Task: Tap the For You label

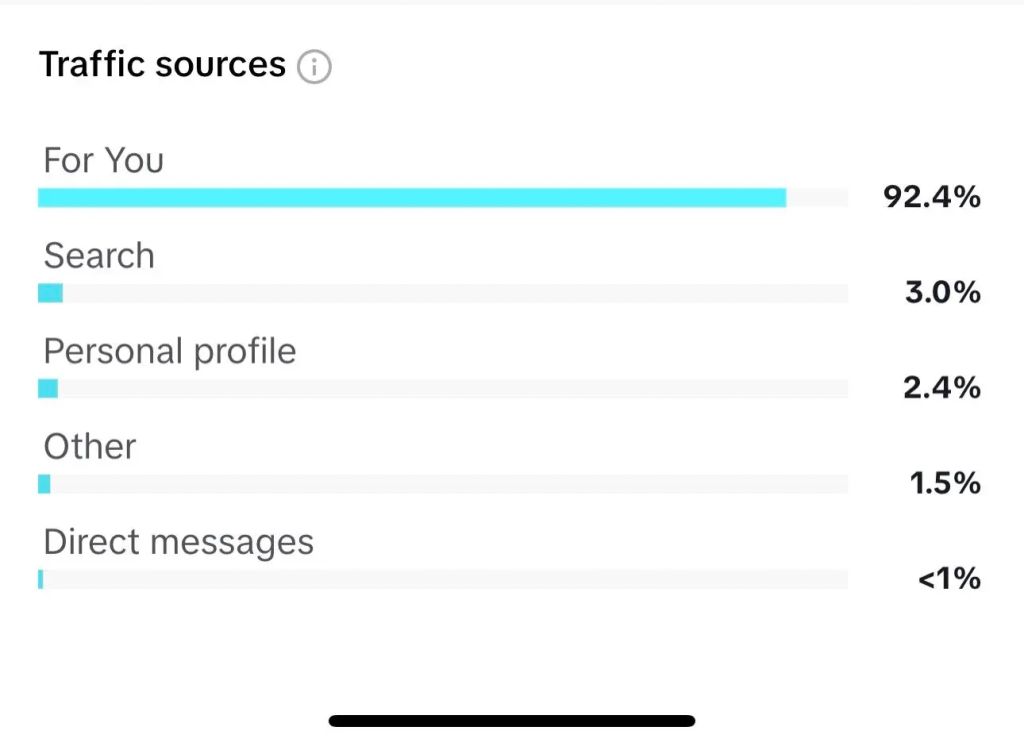Action: [x=104, y=160]
